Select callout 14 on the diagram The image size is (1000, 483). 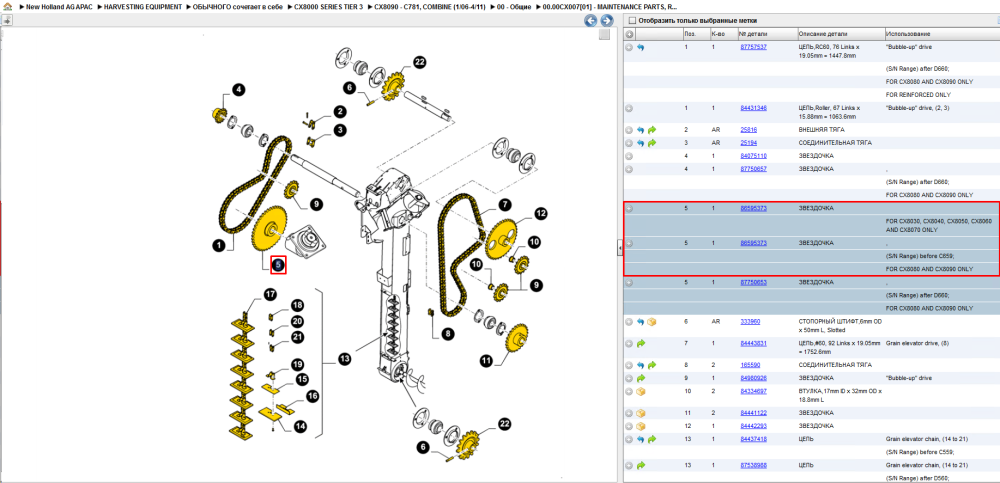coord(300,425)
